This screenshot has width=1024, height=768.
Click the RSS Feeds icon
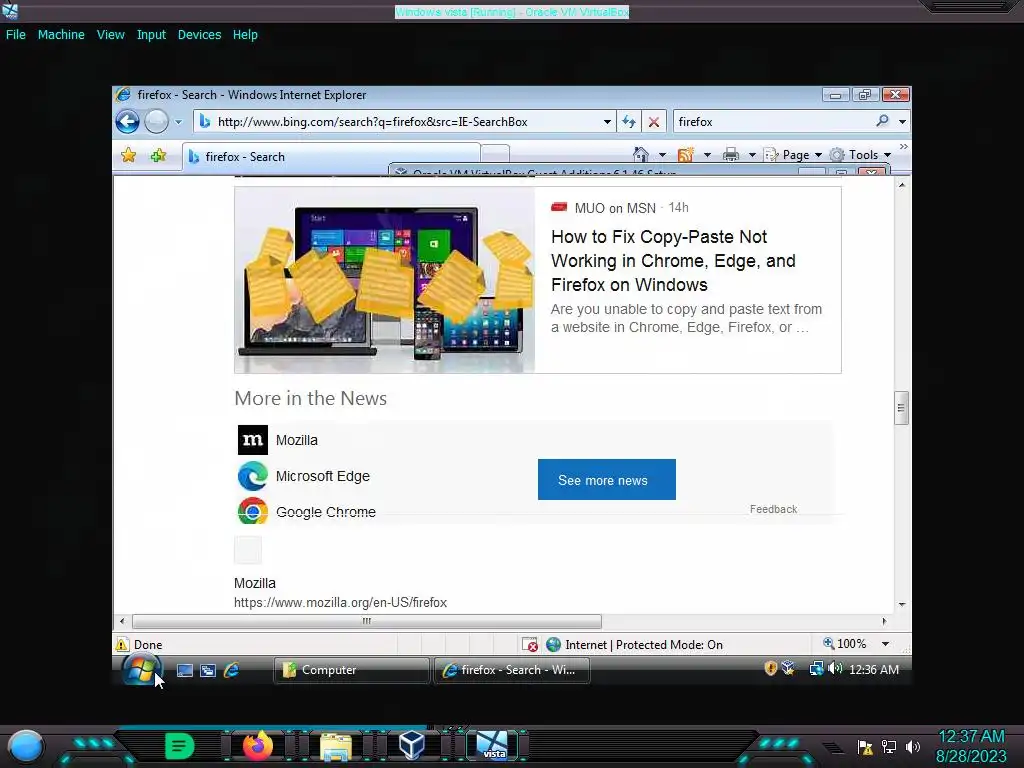click(686, 155)
